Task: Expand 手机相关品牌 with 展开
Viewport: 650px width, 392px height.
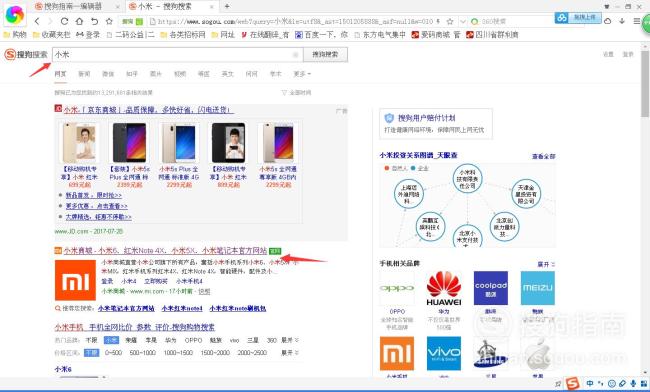Action: point(546,264)
